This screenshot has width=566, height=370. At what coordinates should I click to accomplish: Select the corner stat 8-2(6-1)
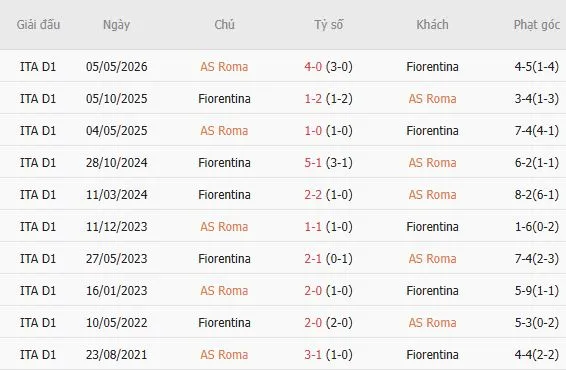[537, 195]
